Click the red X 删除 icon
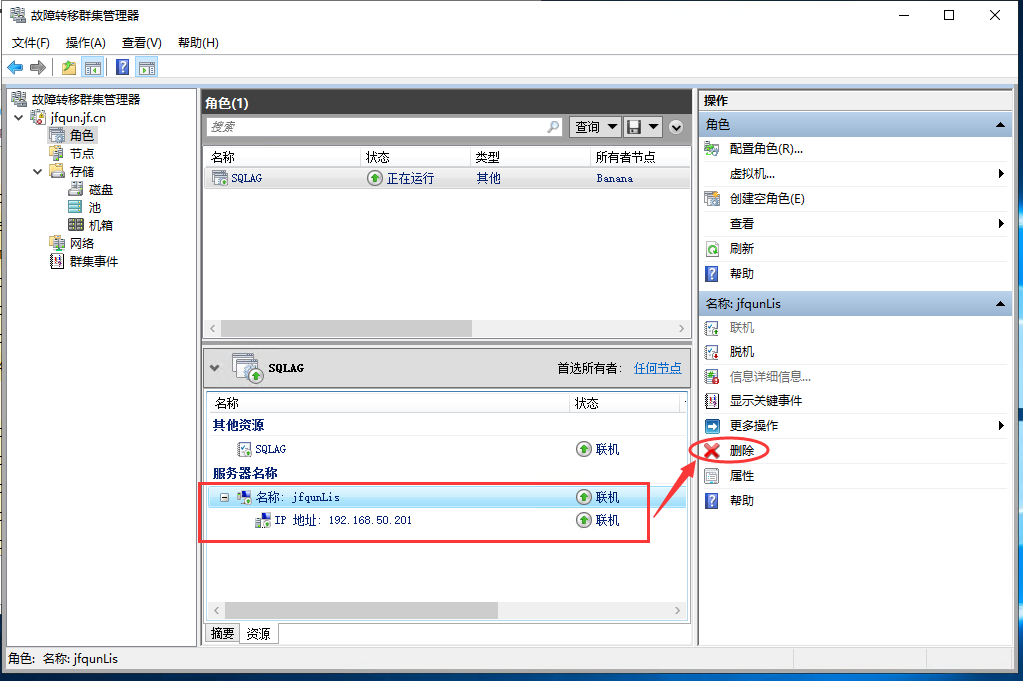The image size is (1023, 681). click(714, 450)
